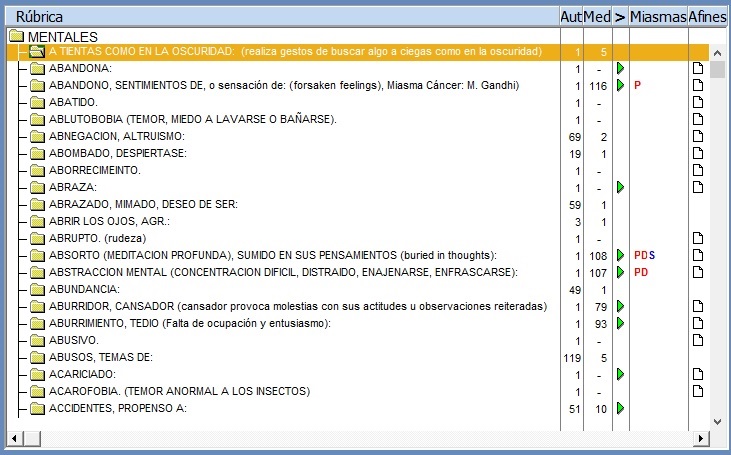The image size is (731, 455).
Task: Click PD miasma marker in ABSTRACCION MENTAL row
Action: coord(641,272)
